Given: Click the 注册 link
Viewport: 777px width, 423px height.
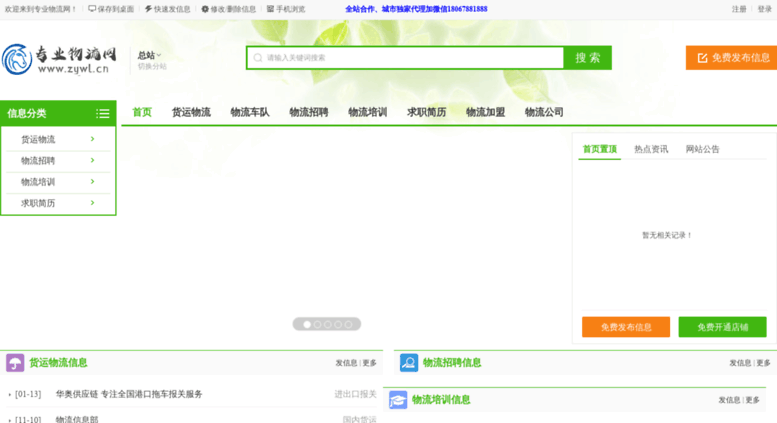Looking at the screenshot, I should pyautogui.click(x=739, y=9).
